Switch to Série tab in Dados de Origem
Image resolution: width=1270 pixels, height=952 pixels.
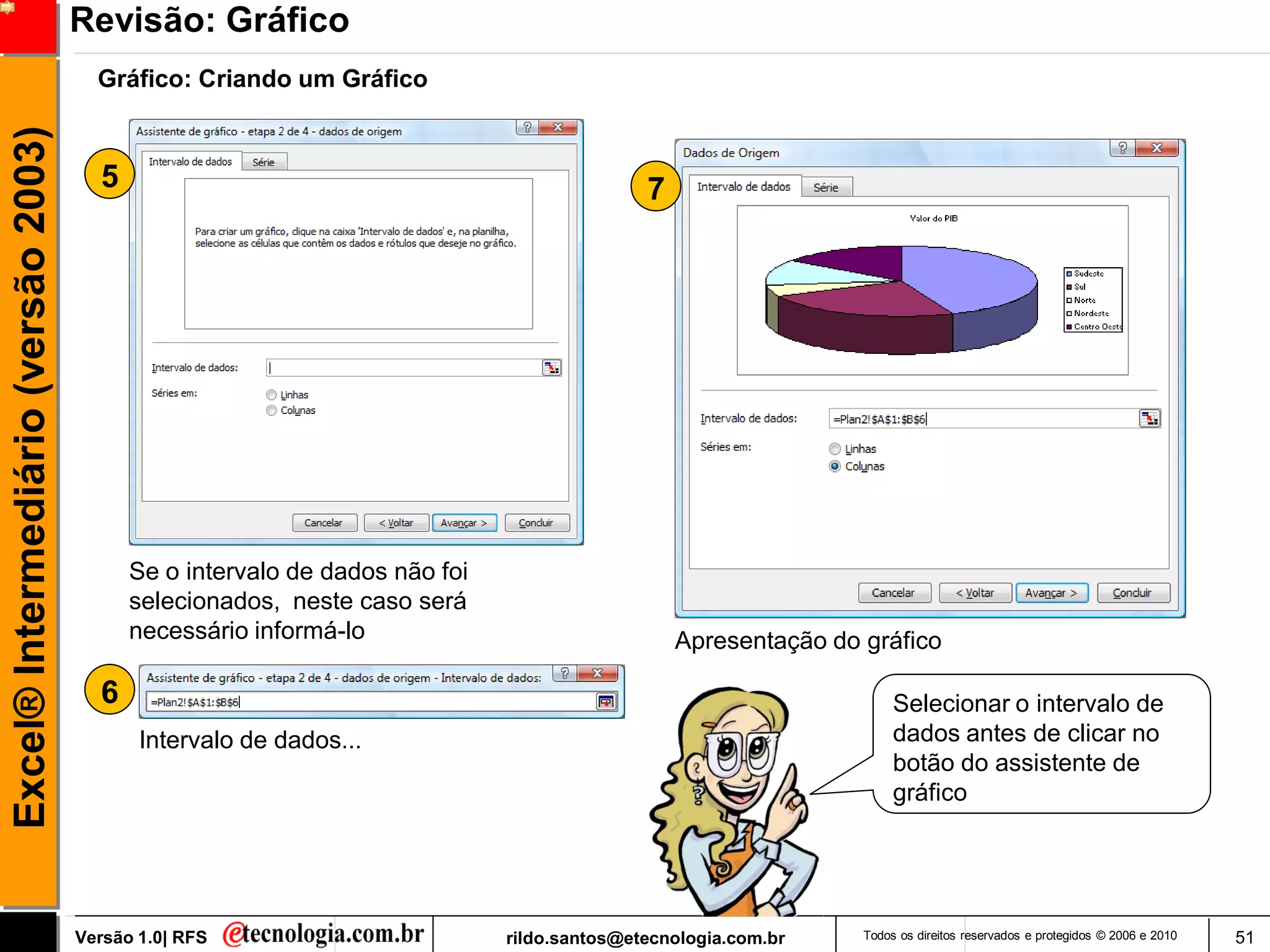click(826, 187)
